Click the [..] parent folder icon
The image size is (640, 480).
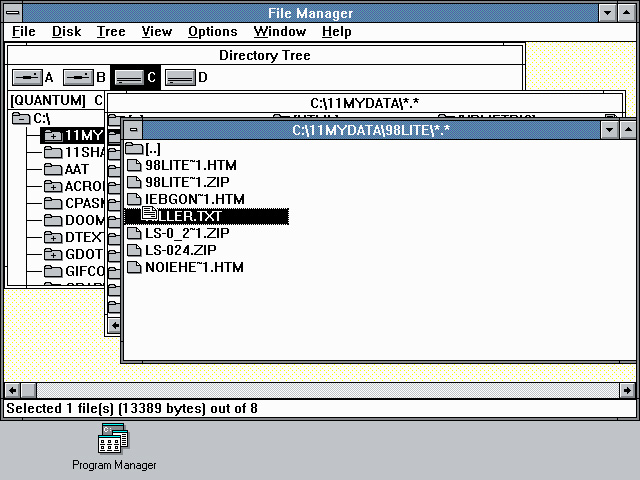(x=134, y=148)
